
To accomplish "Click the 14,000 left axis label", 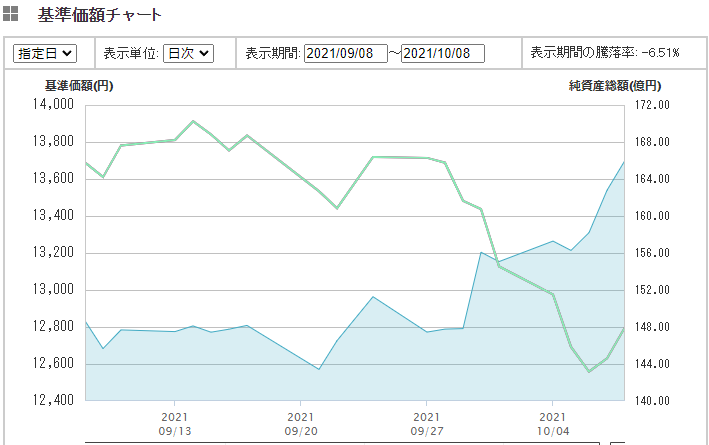I will 53,104.
